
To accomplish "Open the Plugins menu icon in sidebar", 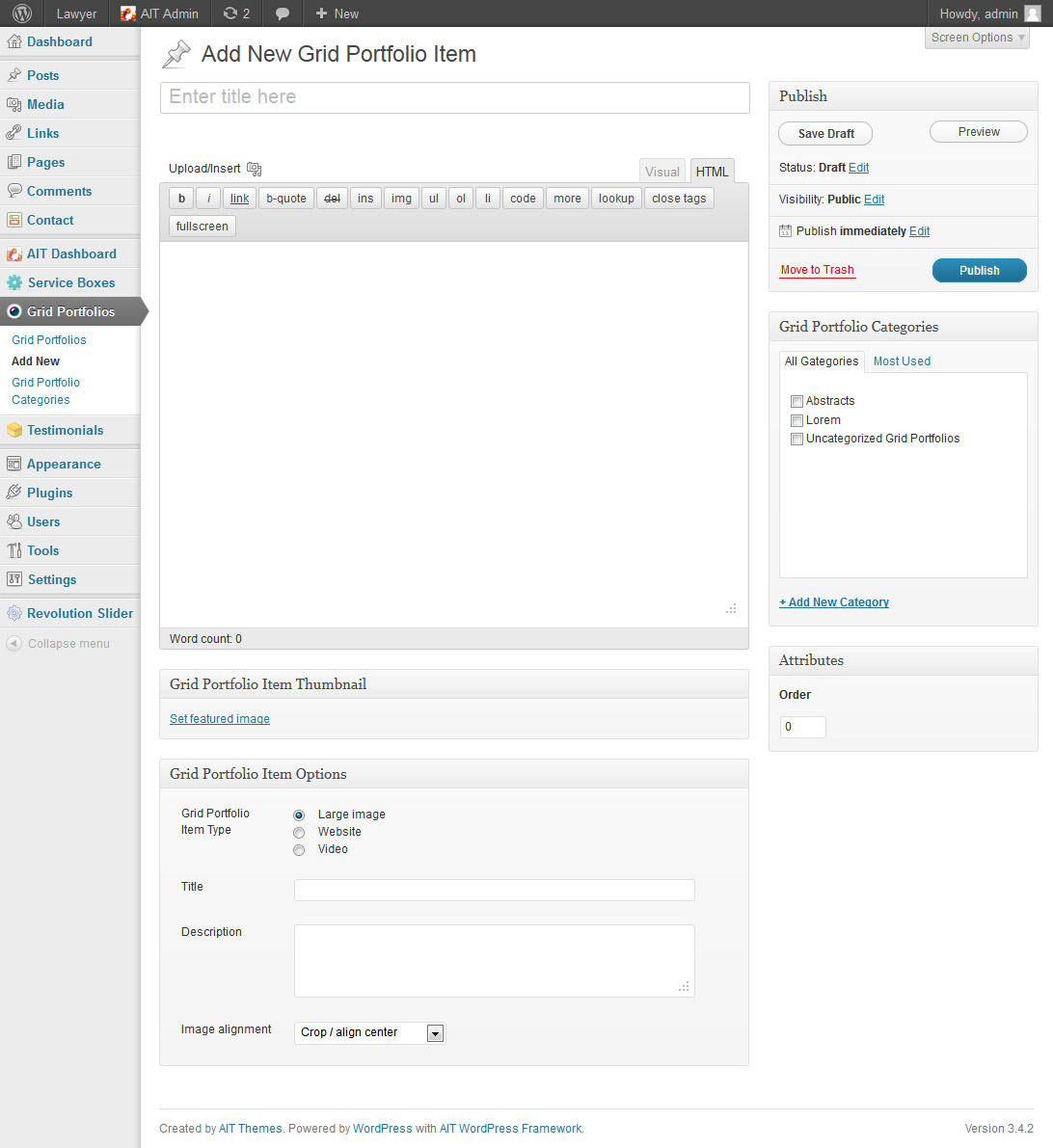I will (x=13, y=493).
